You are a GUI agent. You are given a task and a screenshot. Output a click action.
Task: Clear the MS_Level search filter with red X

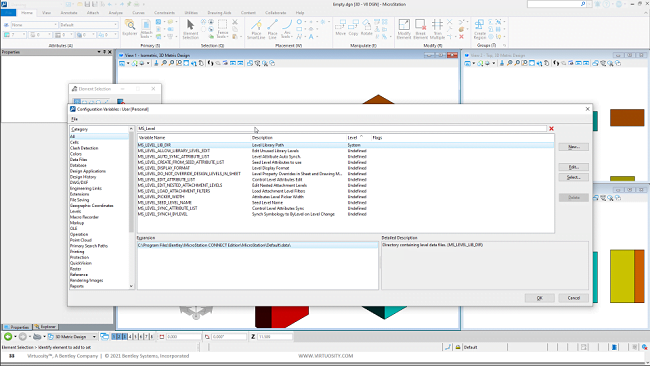(x=551, y=128)
